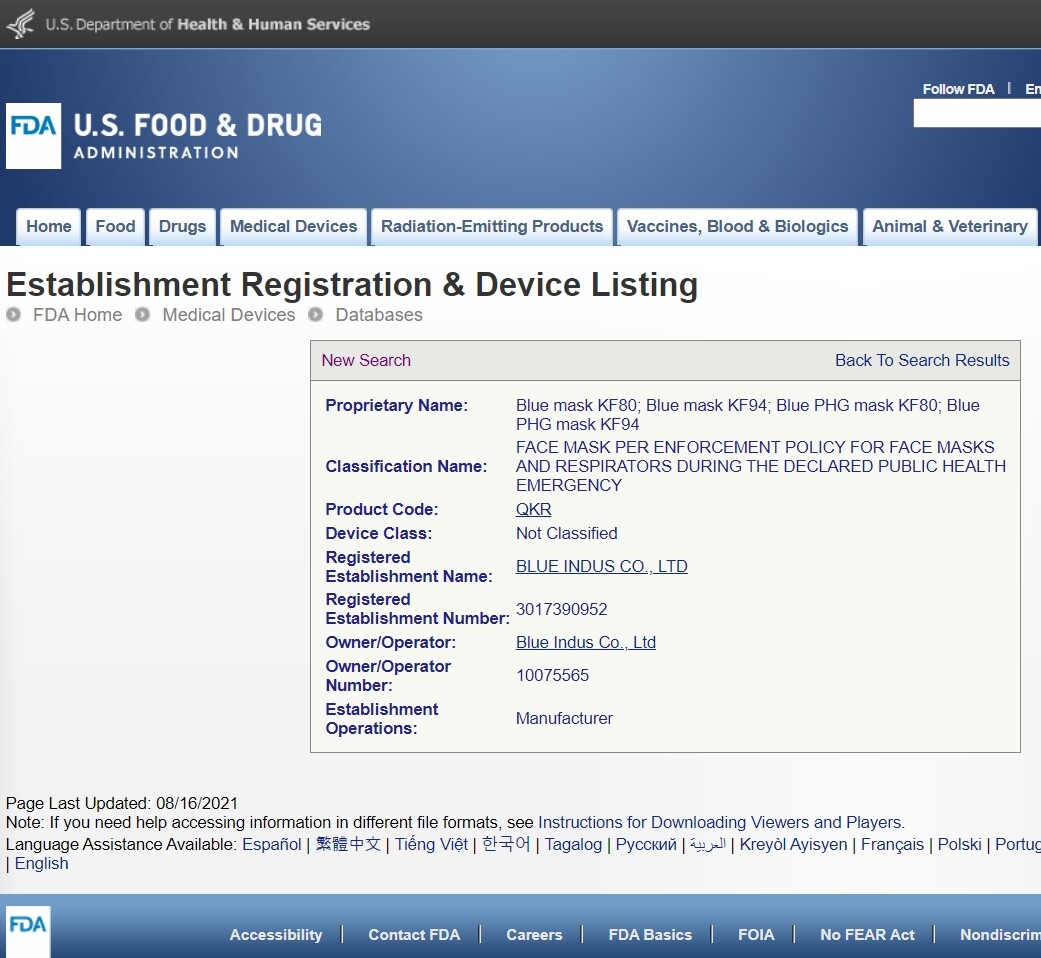Open the Home navigation tab
The width and height of the screenshot is (1041, 958).
point(48,226)
